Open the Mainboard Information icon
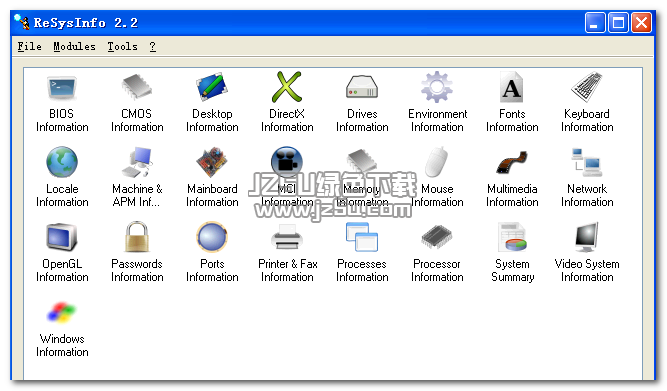This screenshot has height=391, width=667. [212, 162]
